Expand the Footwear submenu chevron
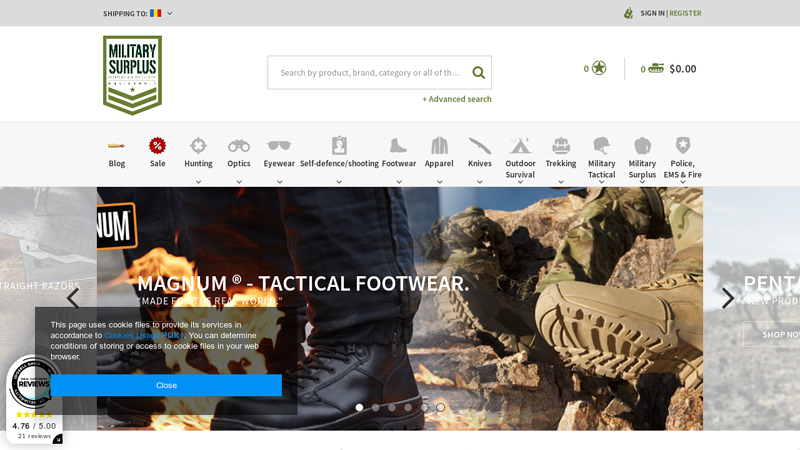The width and height of the screenshot is (800, 450). pyautogui.click(x=399, y=182)
